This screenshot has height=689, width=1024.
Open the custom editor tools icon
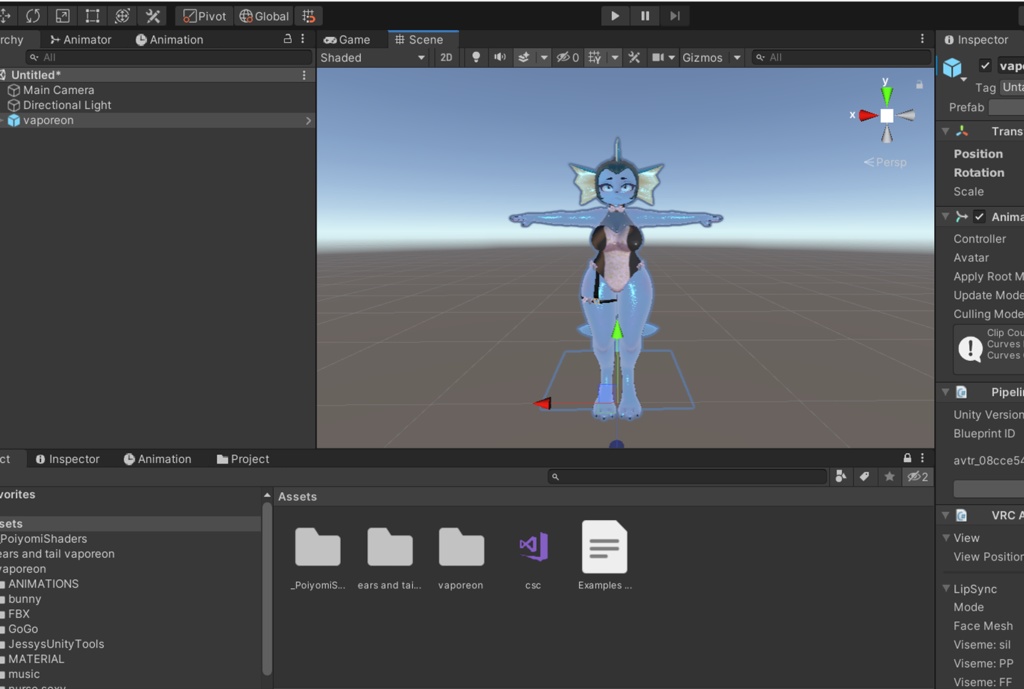tap(152, 16)
